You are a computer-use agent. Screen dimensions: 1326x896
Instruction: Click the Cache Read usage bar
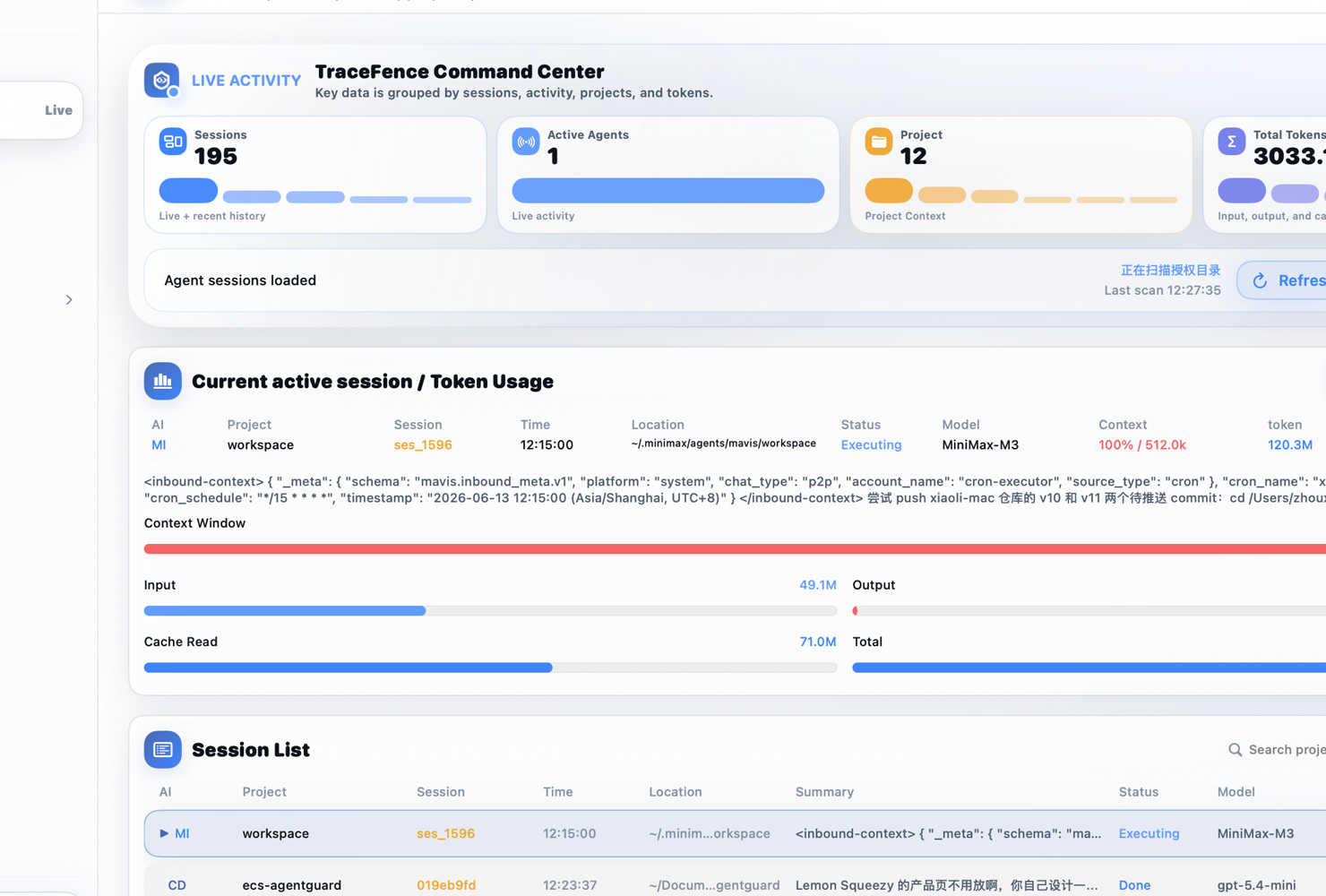[490, 668]
